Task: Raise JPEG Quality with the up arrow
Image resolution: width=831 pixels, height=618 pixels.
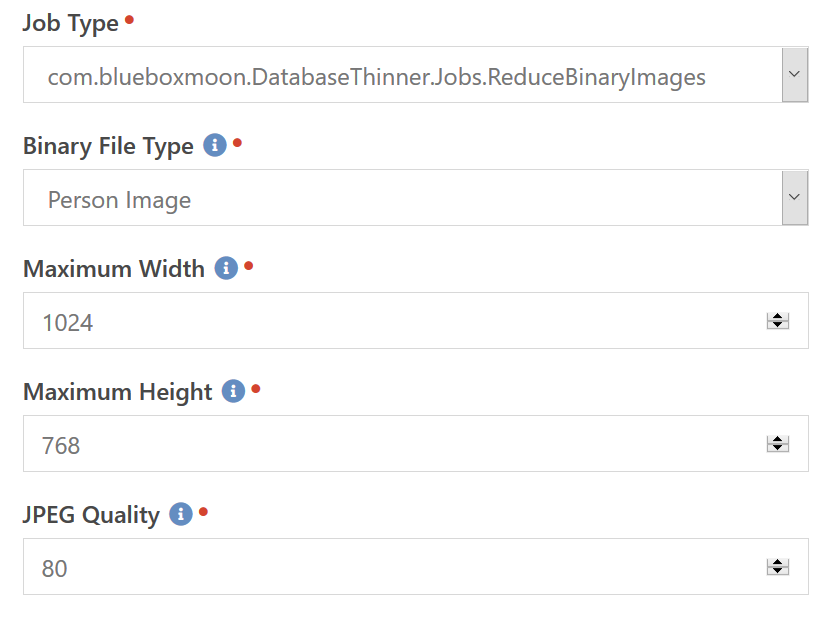Action: (777, 562)
